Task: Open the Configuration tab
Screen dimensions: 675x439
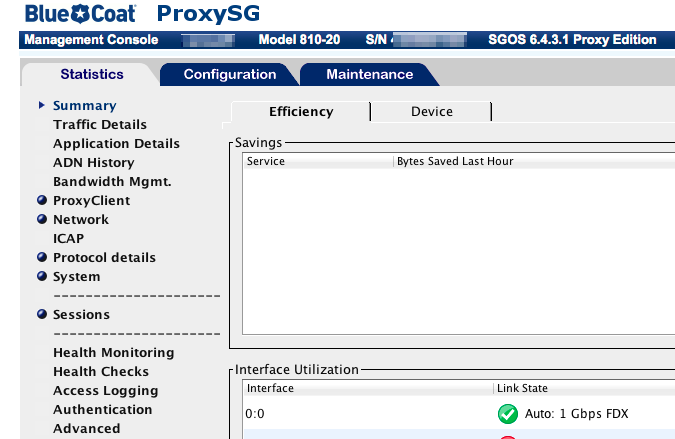Action: (x=230, y=74)
